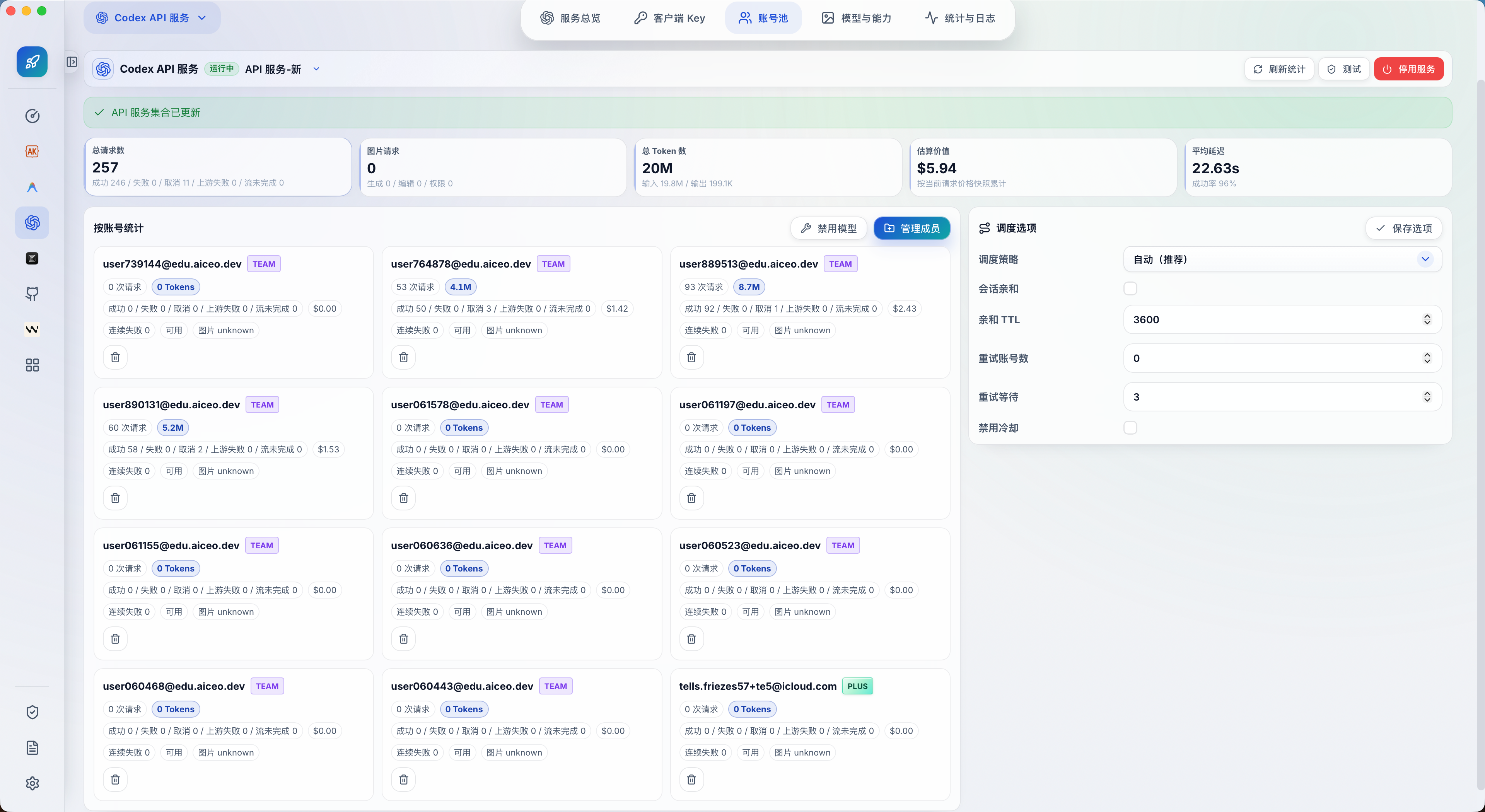Delete account user739144@edu.aiceo.dev with its trash icon
The height and width of the screenshot is (812, 1485).
115,357
